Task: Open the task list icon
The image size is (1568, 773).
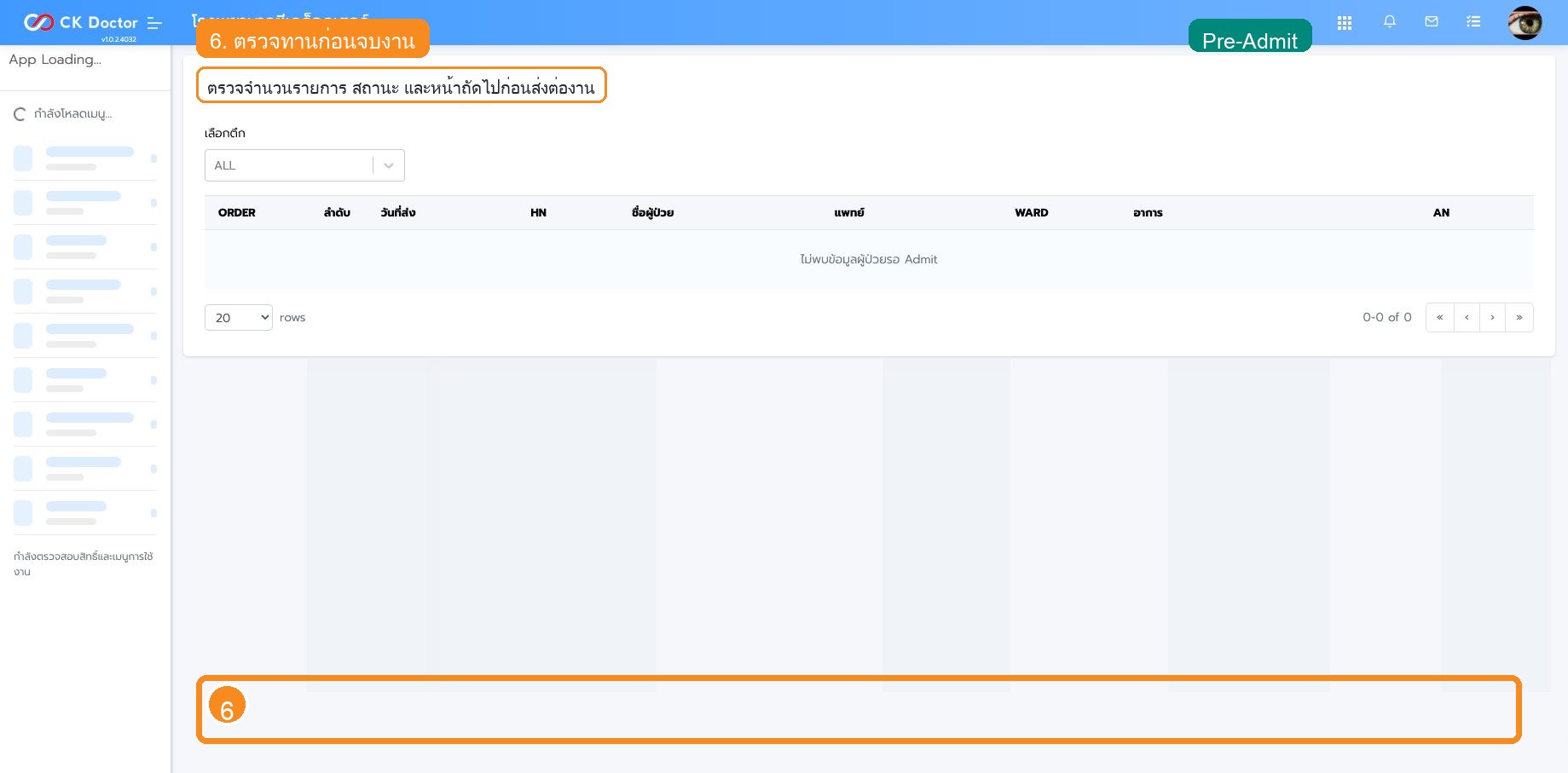Action: (x=1473, y=22)
